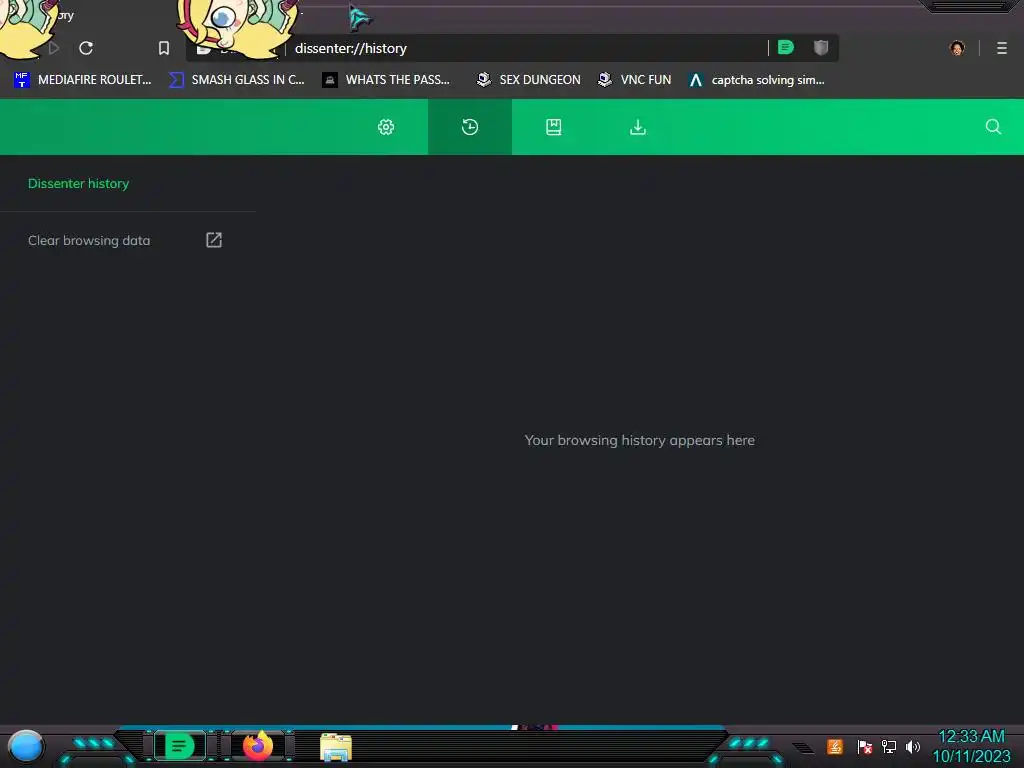Open the user profile avatar

tap(957, 48)
